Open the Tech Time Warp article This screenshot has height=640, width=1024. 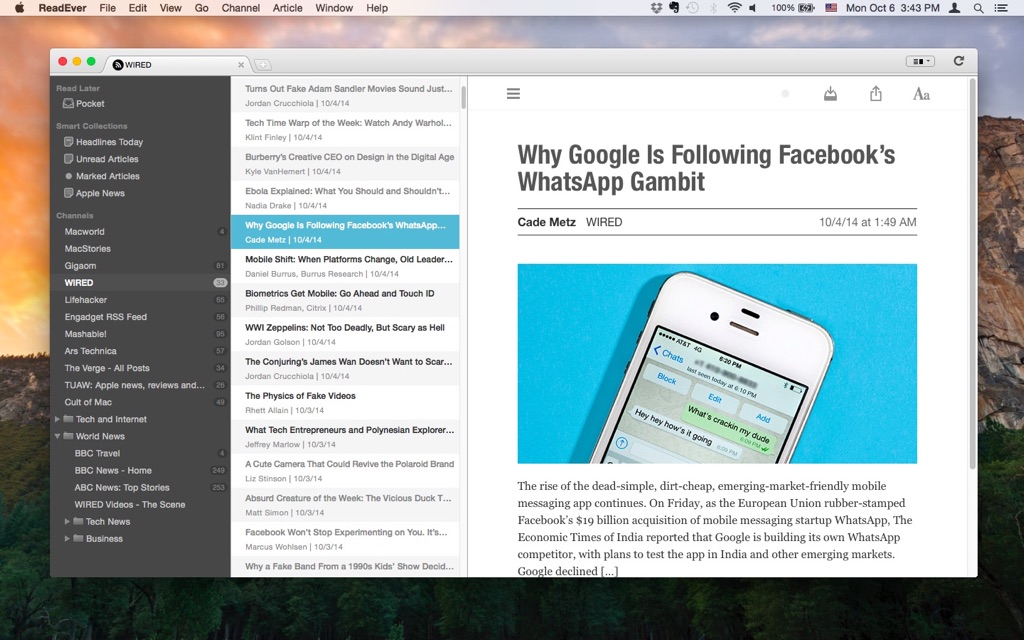pyautogui.click(x=345, y=129)
